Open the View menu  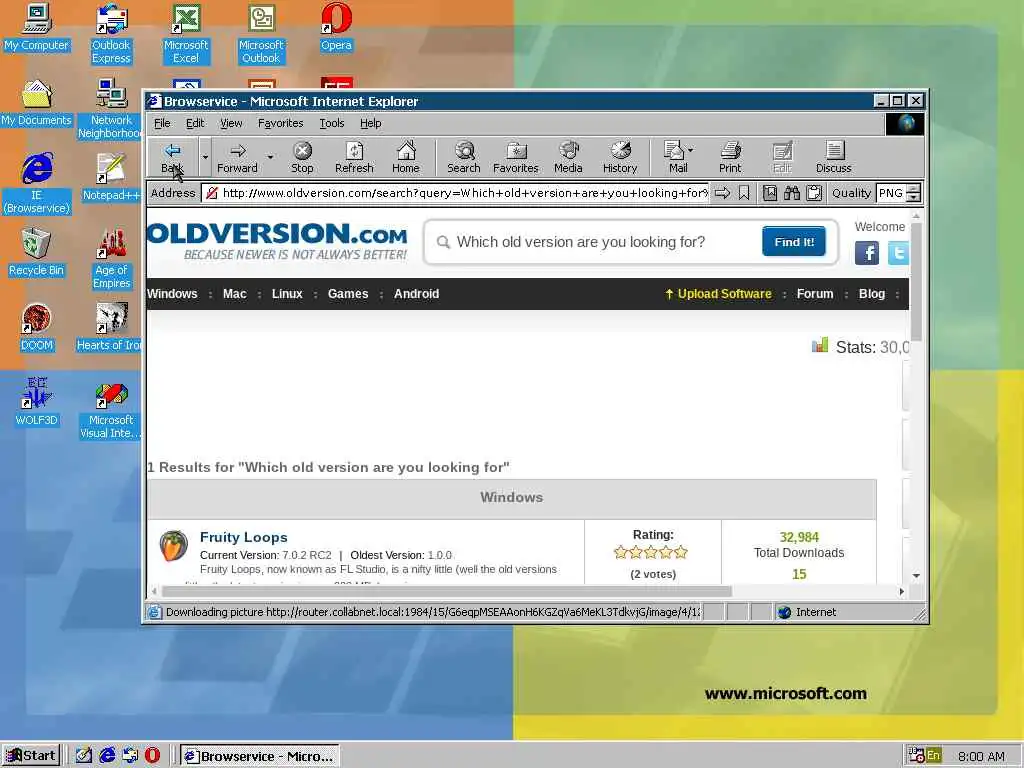coord(231,123)
